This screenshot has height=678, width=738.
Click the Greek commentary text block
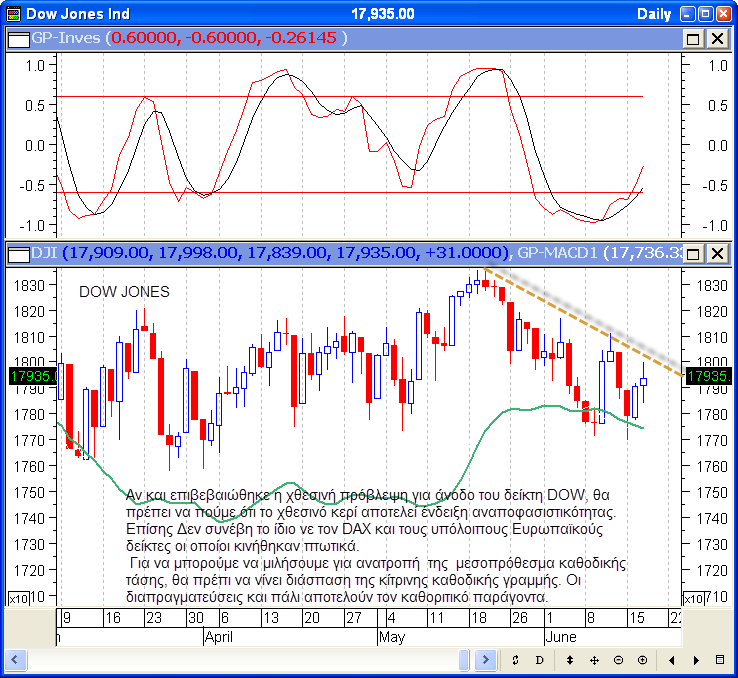(377, 546)
